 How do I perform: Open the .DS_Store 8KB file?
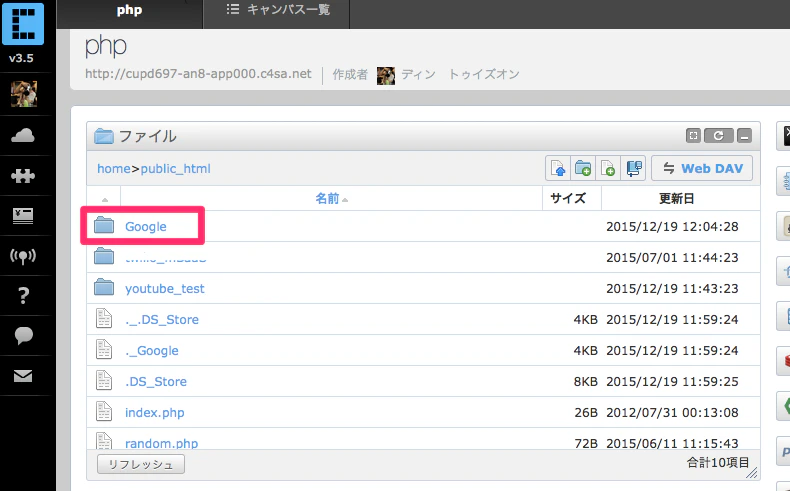click(156, 382)
